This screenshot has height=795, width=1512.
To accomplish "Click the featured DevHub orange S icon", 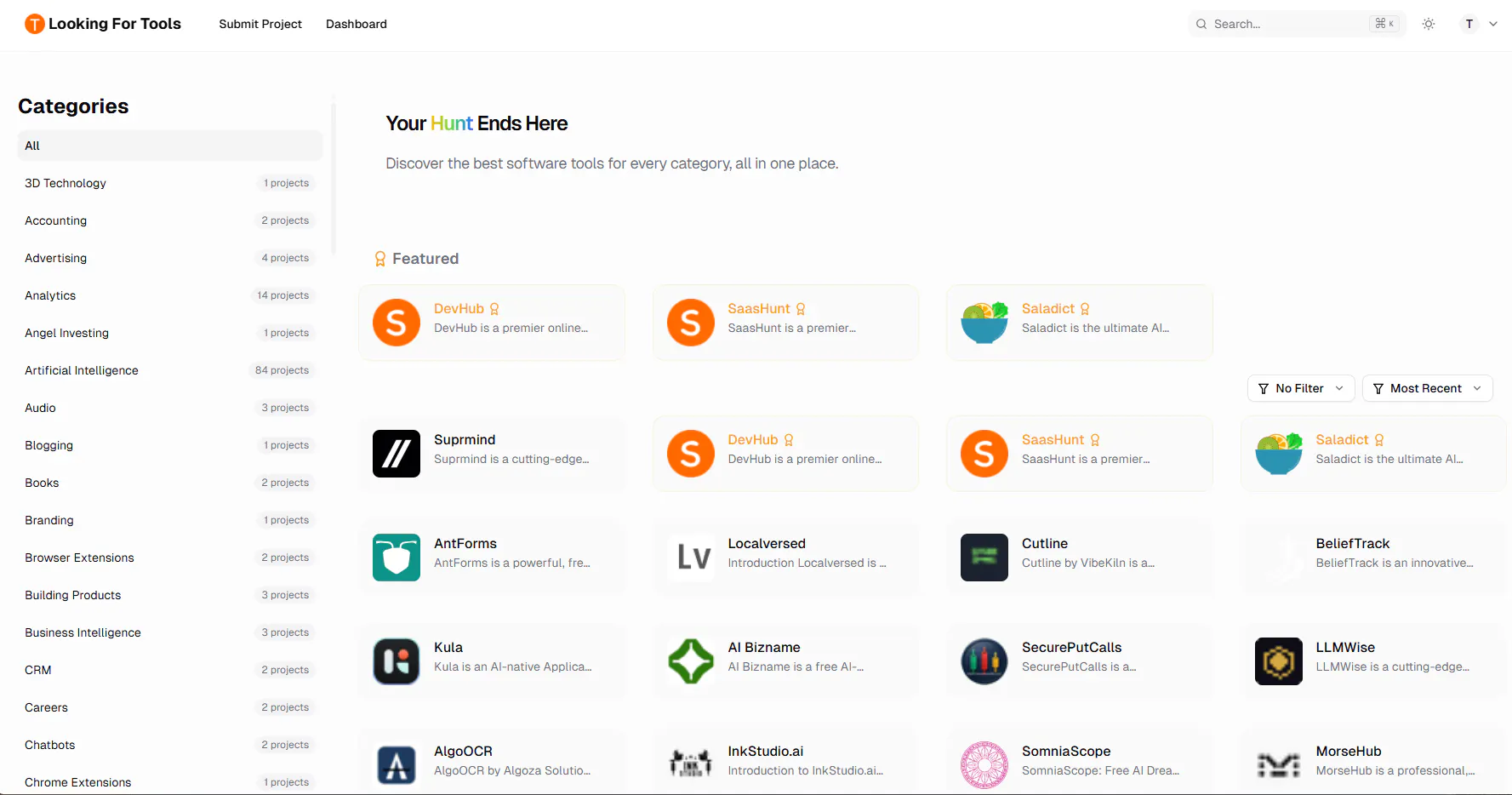I will 397,323.
